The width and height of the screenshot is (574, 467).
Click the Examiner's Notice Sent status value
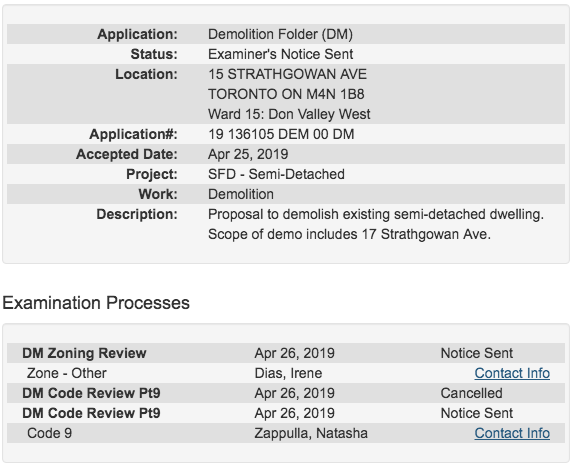point(280,54)
